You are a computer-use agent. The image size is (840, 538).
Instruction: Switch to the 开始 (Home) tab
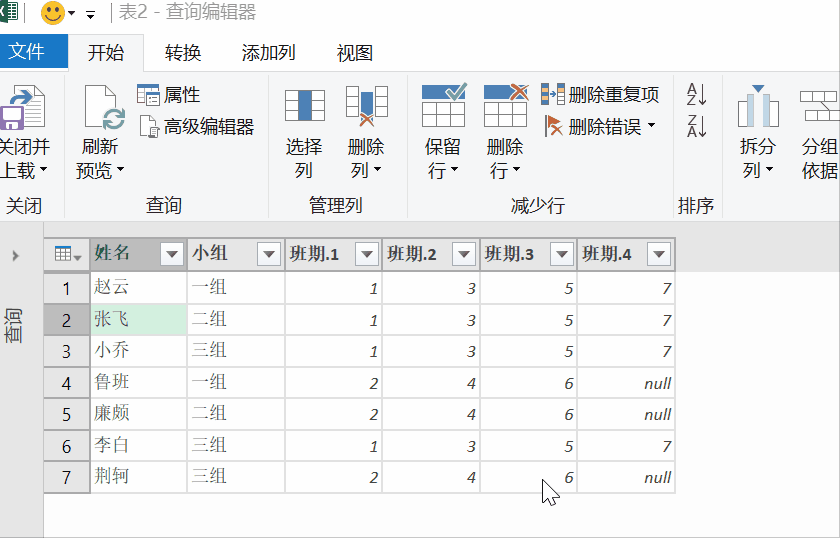click(x=106, y=53)
